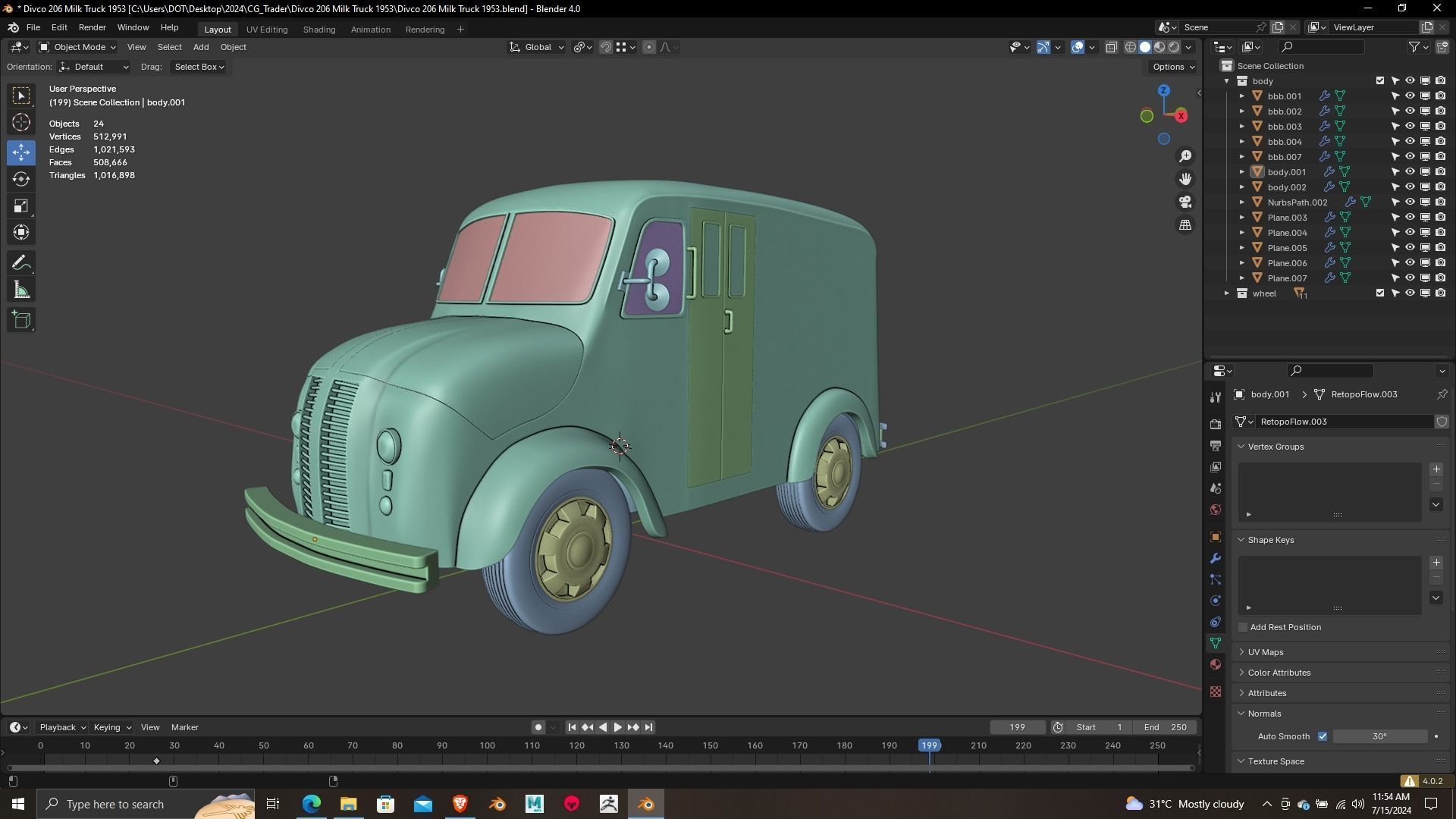Screen dimensions: 1456x819
Task: Switch to Shading workspace tab
Action: (x=319, y=30)
